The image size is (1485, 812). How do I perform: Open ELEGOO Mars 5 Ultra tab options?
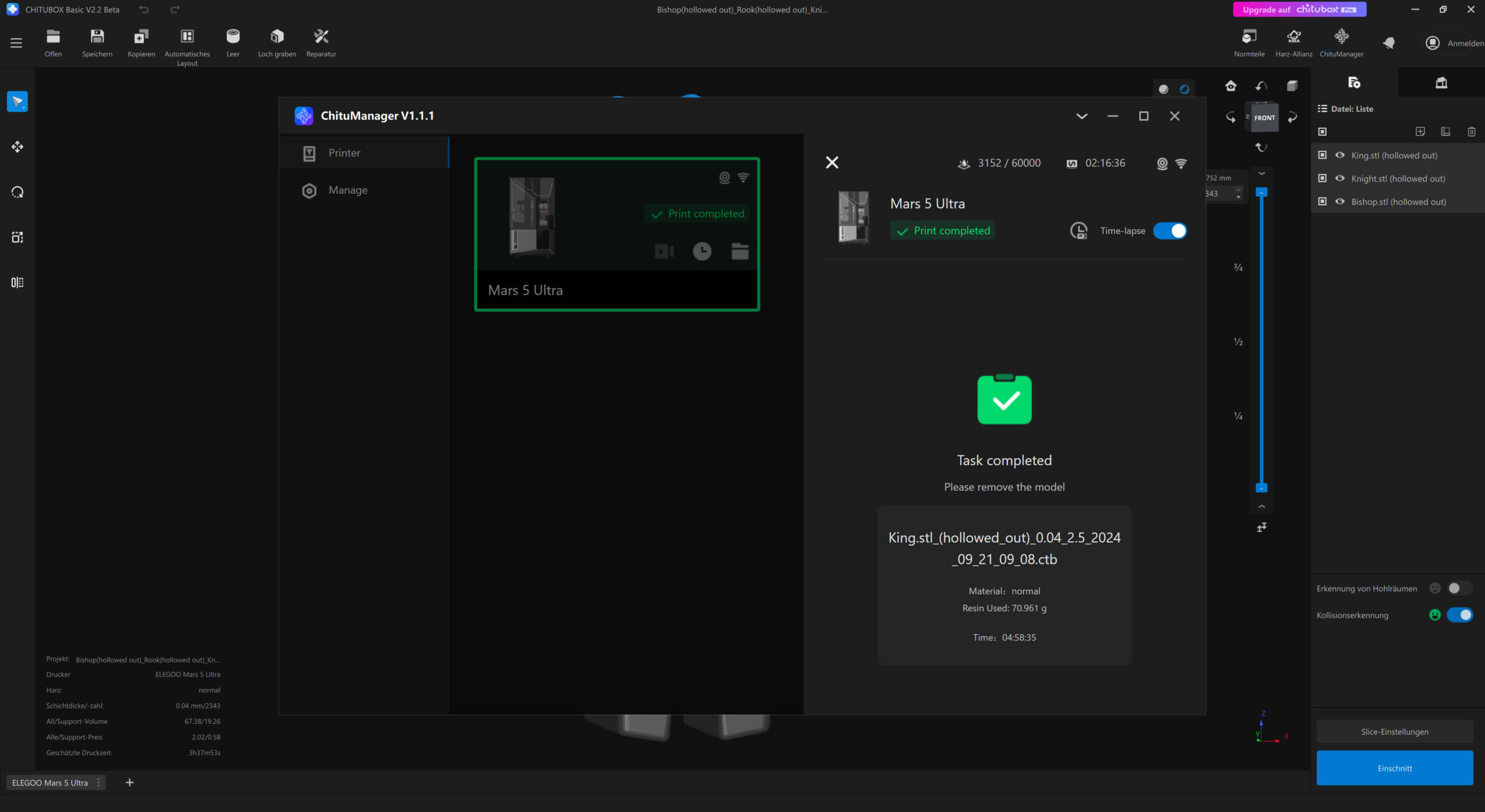tap(99, 782)
